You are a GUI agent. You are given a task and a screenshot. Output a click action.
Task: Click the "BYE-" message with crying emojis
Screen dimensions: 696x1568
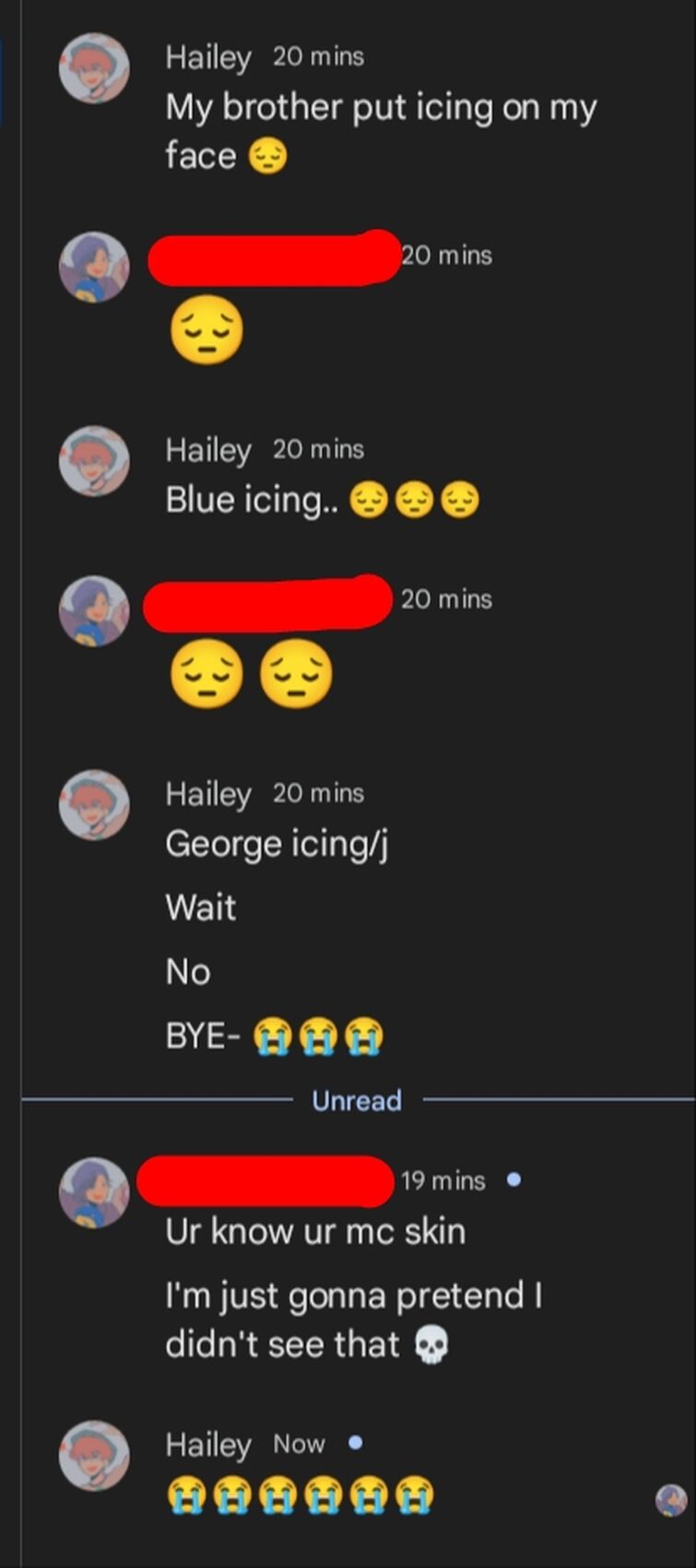click(x=275, y=1037)
